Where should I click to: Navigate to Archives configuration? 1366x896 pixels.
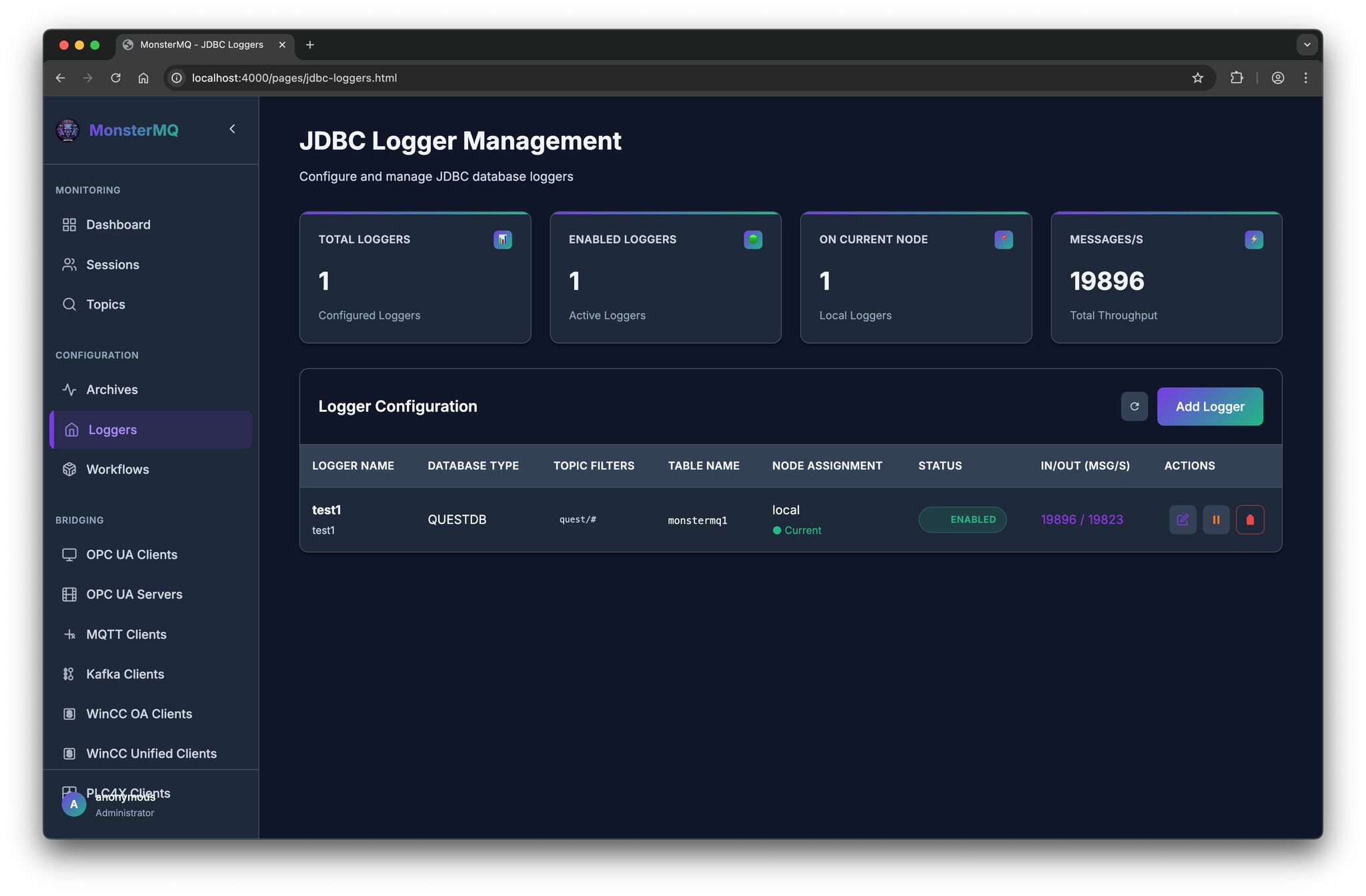tap(111, 389)
